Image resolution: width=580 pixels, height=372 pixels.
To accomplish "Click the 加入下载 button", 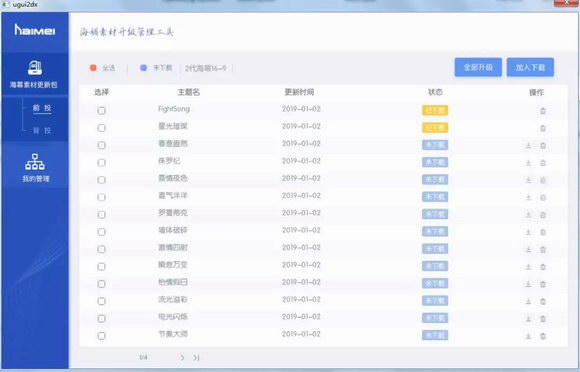I will pos(530,67).
